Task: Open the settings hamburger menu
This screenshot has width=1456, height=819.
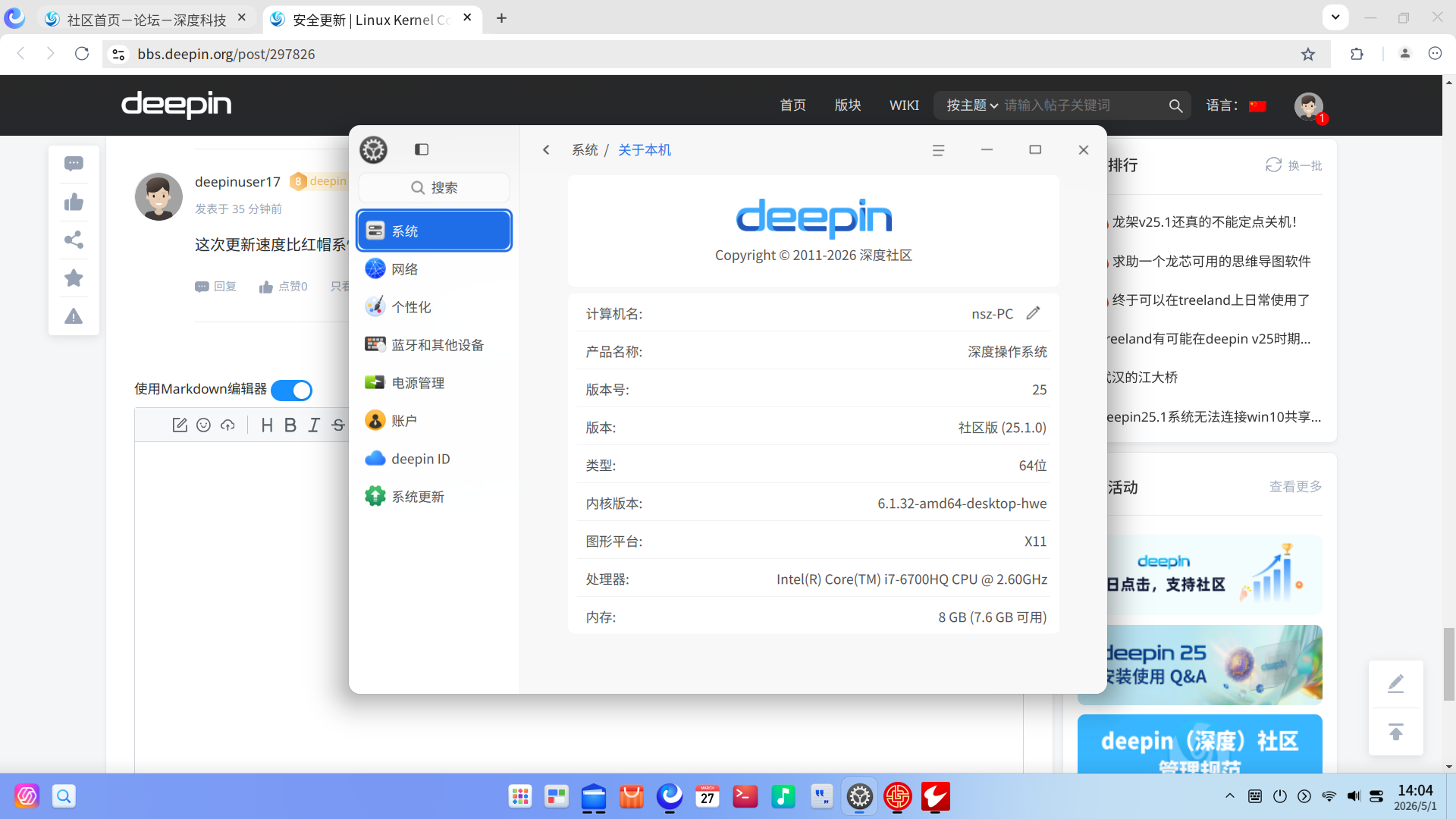Action: 938,150
